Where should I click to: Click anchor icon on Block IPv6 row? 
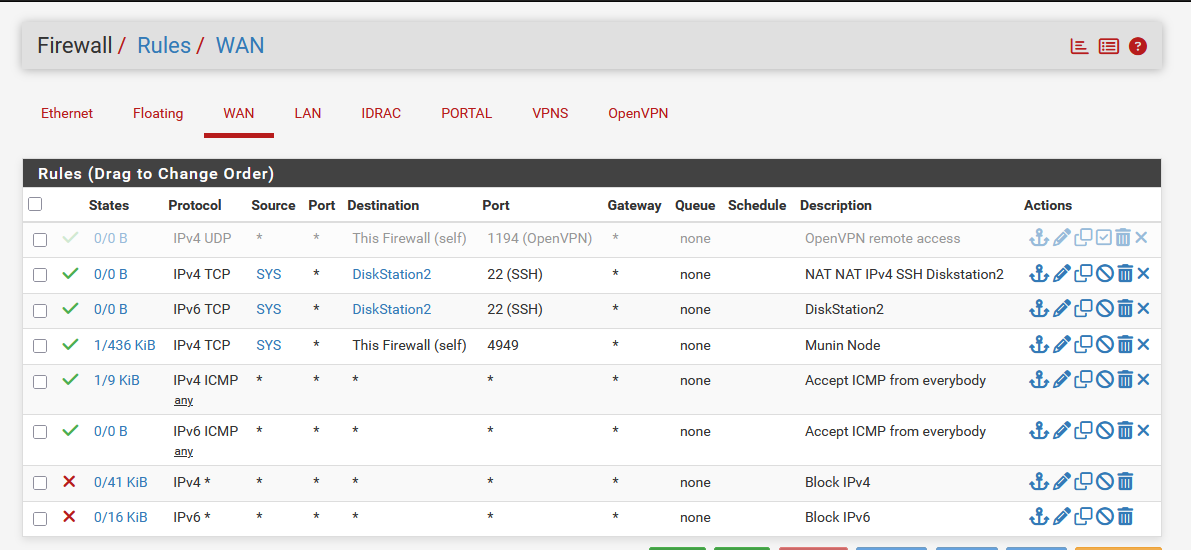click(1038, 517)
